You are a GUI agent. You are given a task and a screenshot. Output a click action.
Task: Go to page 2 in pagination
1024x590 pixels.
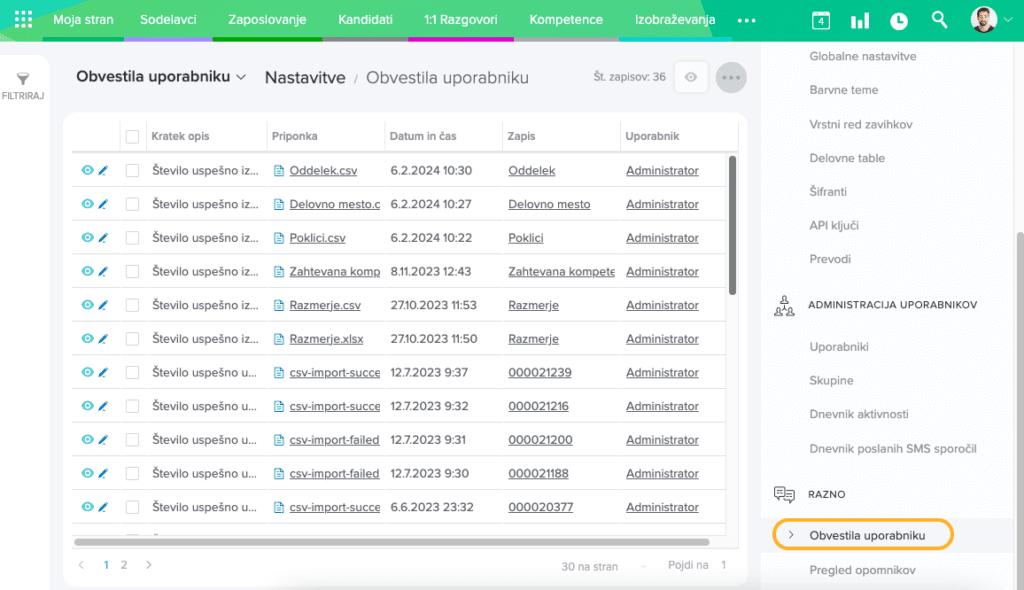point(124,565)
